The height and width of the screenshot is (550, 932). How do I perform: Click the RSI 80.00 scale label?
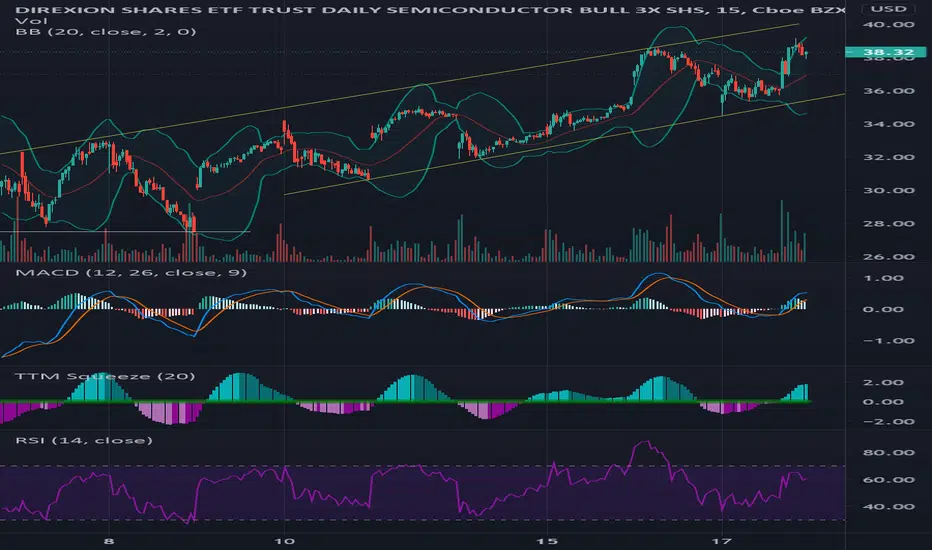coord(889,452)
